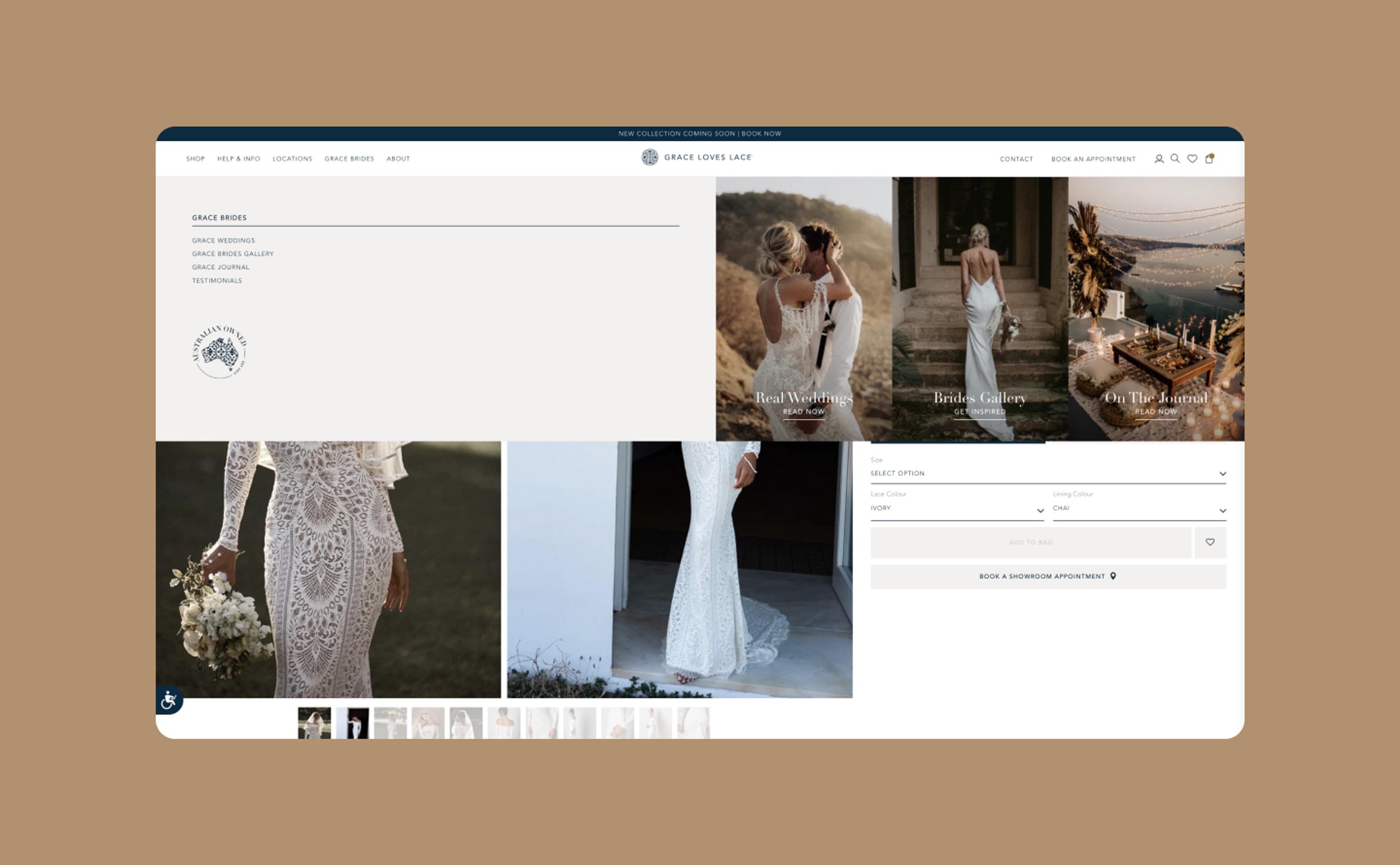Open the Lining Colour Chai dropdown
This screenshot has width=1400, height=865.
tap(1139, 509)
